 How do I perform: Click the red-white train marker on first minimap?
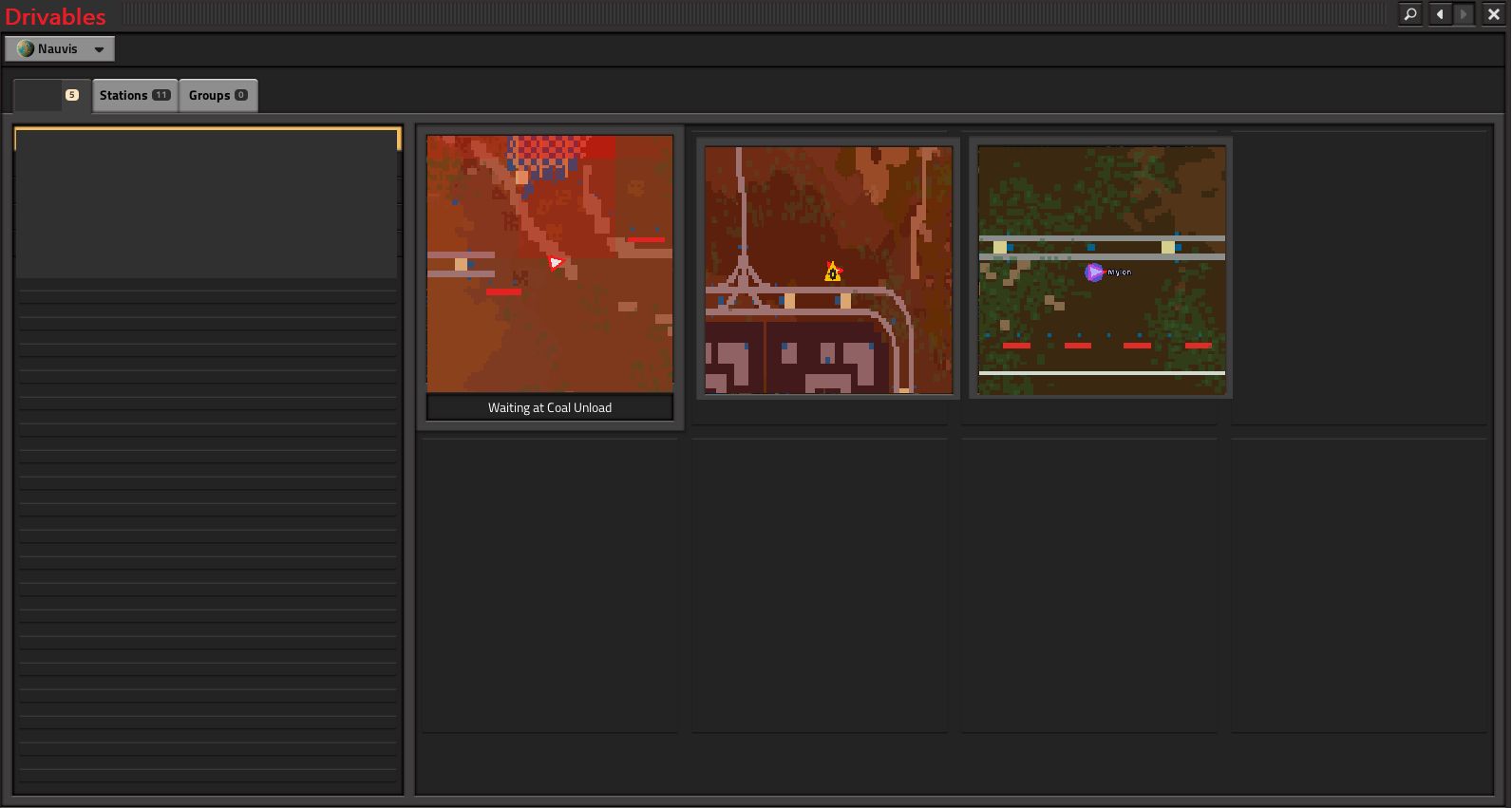(x=556, y=263)
